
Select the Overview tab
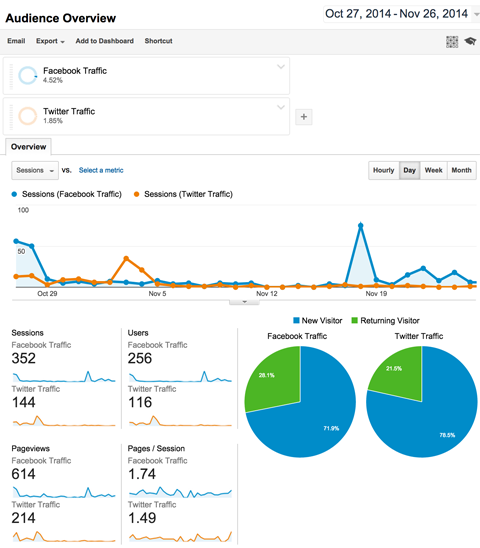coord(28,147)
